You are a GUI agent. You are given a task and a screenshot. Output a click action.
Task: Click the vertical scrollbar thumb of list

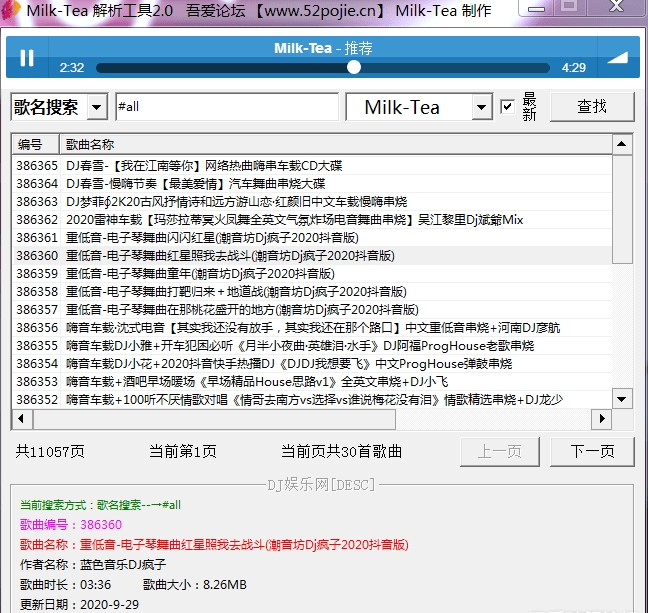622,210
